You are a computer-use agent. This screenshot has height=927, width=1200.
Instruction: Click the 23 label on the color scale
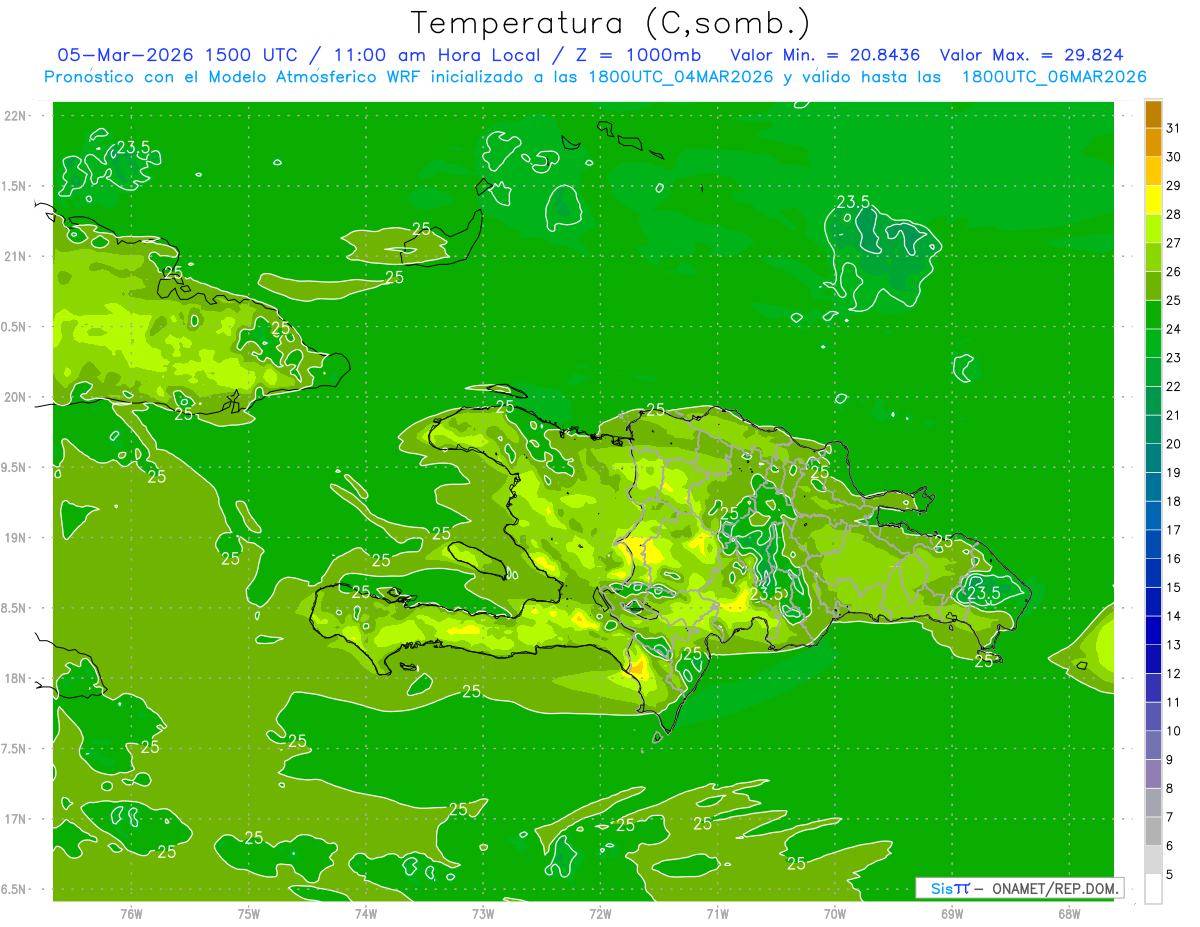pyautogui.click(x=1173, y=357)
